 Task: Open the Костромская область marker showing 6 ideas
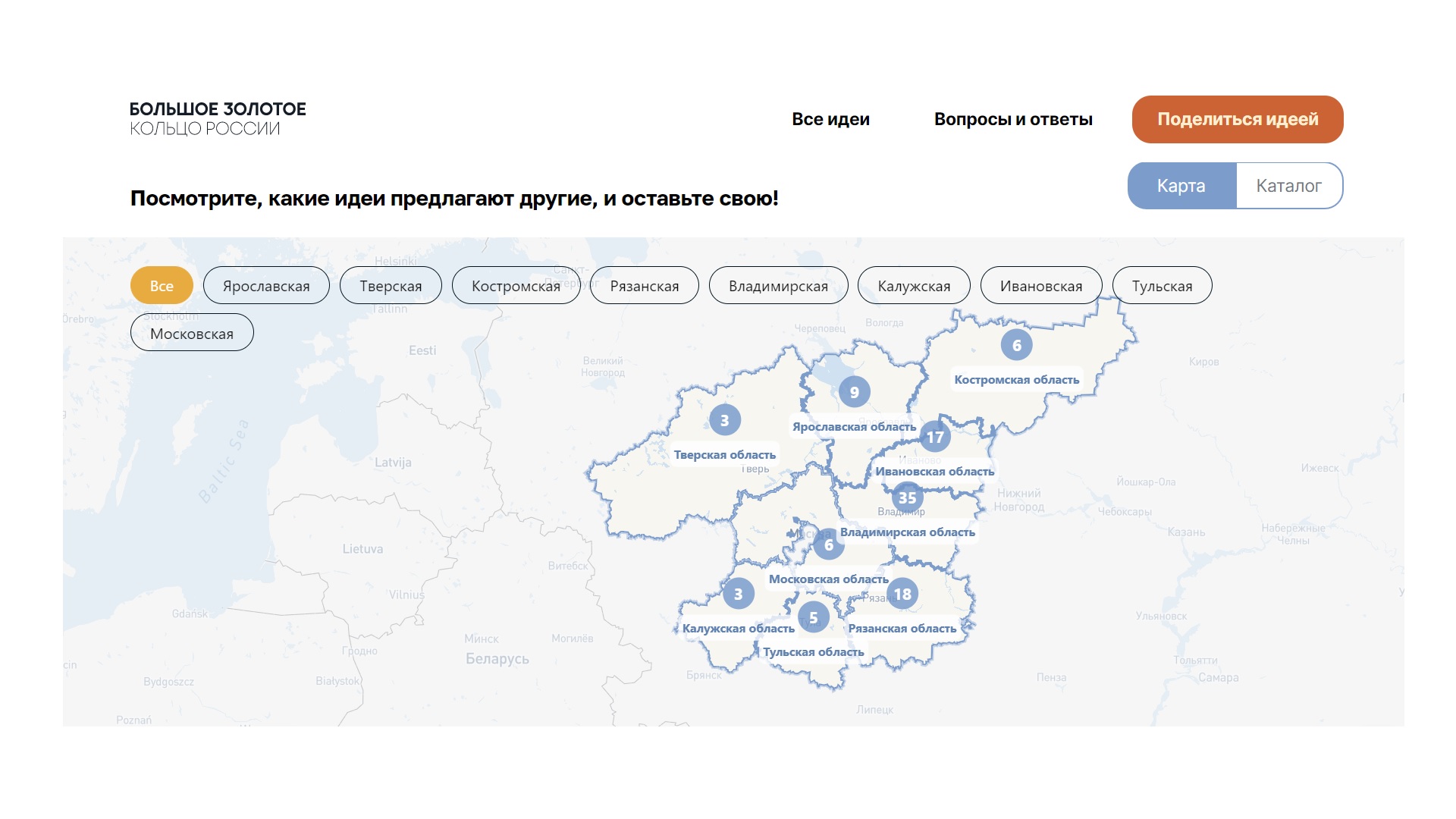[1017, 345]
